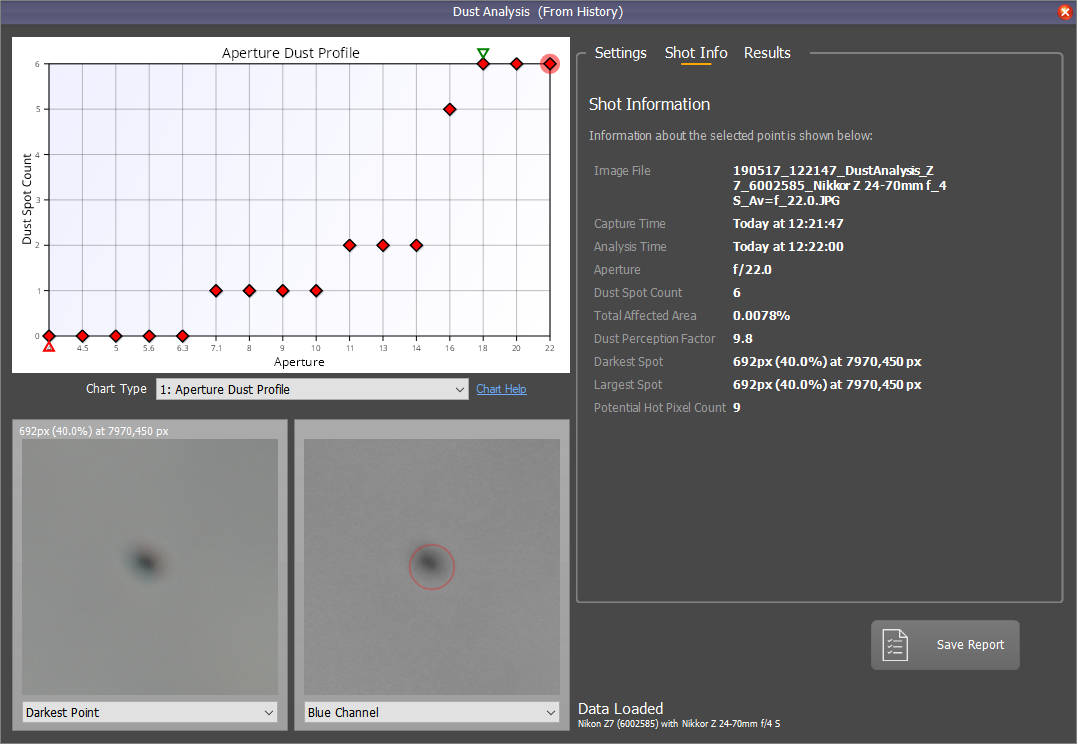
Task: Click the circled dust spot in blue channel preview
Action: [432, 567]
